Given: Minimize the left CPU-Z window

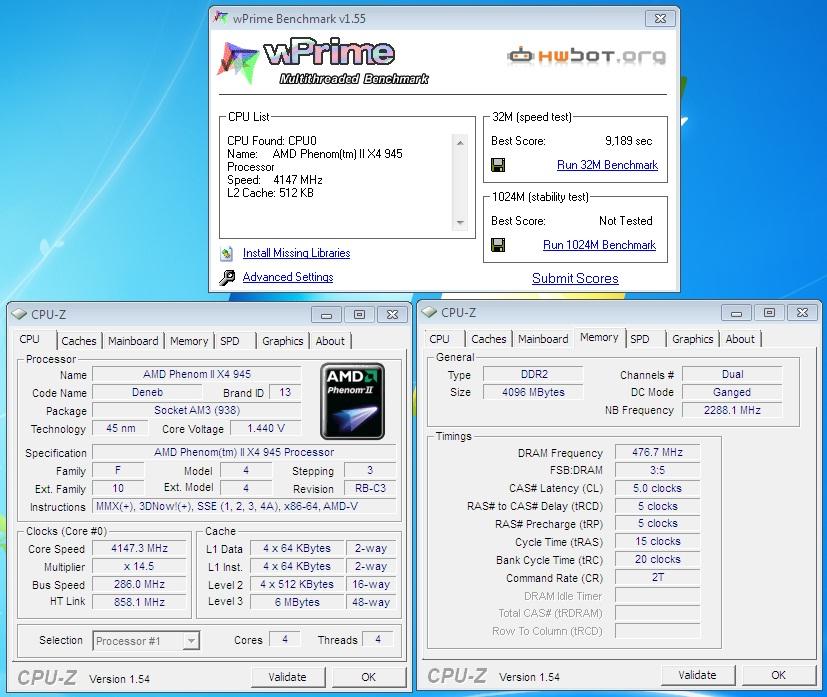Looking at the screenshot, I should [326, 315].
